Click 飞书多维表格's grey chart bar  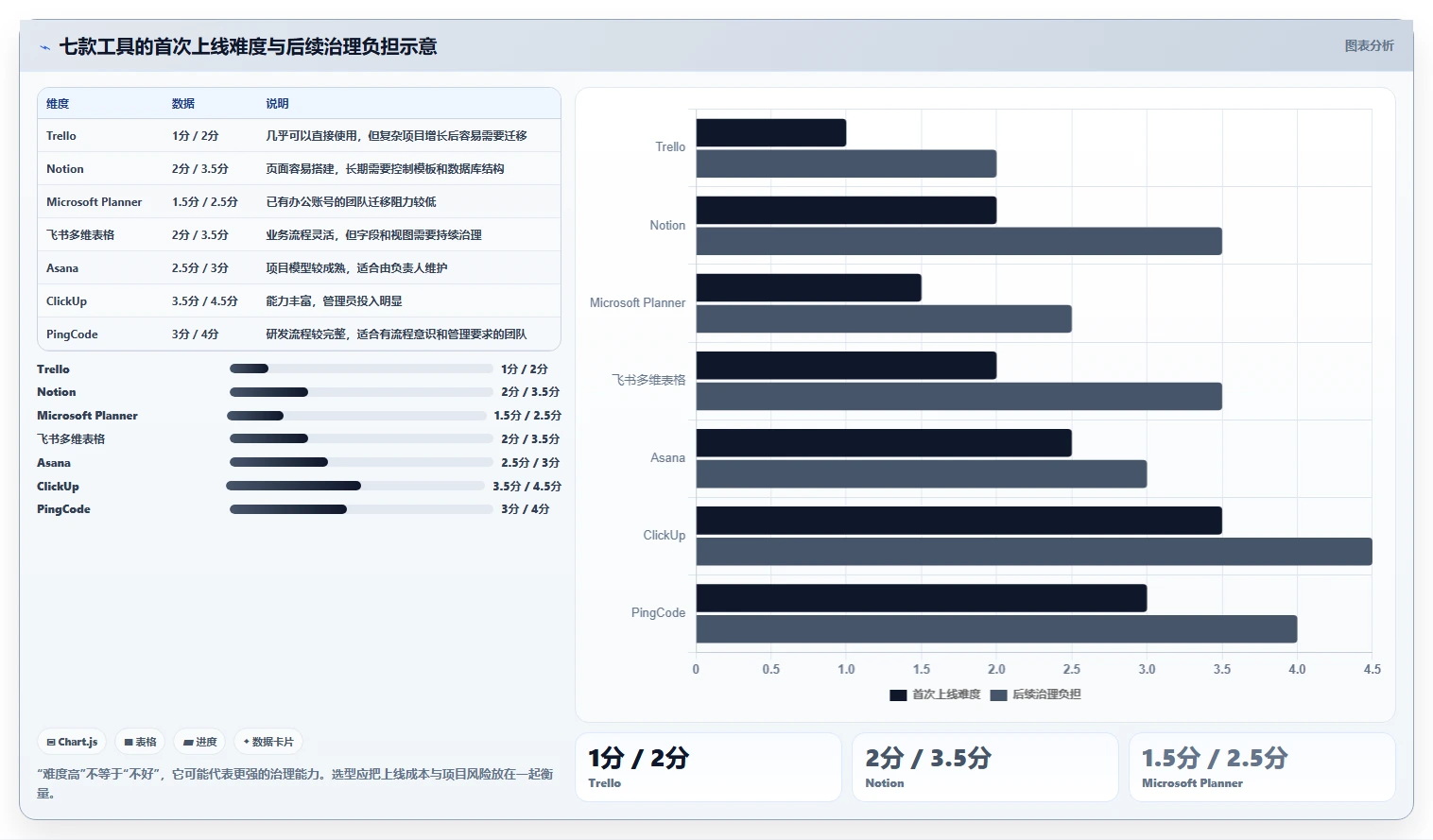(959, 396)
